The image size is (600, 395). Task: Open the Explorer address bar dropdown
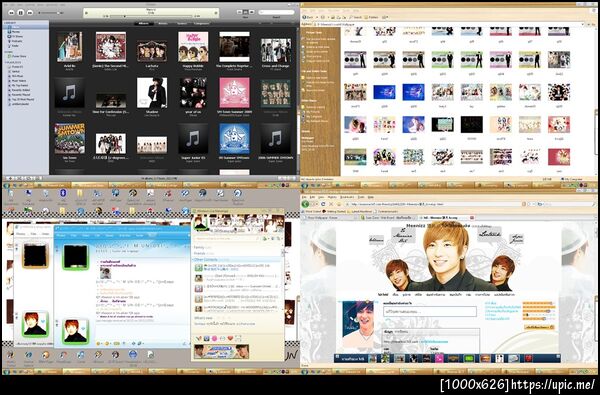click(584, 24)
